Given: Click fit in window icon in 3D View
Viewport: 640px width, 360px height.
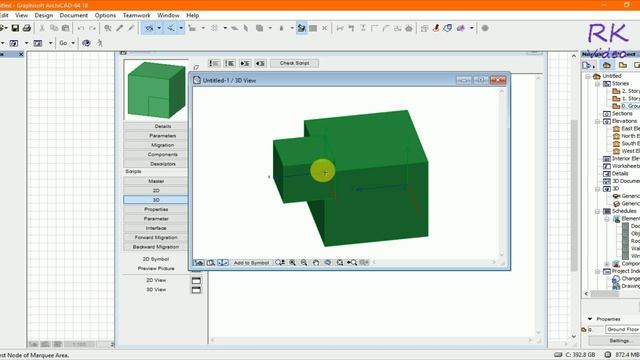Looking at the screenshot, I should pyautogui.click(x=340, y=262).
